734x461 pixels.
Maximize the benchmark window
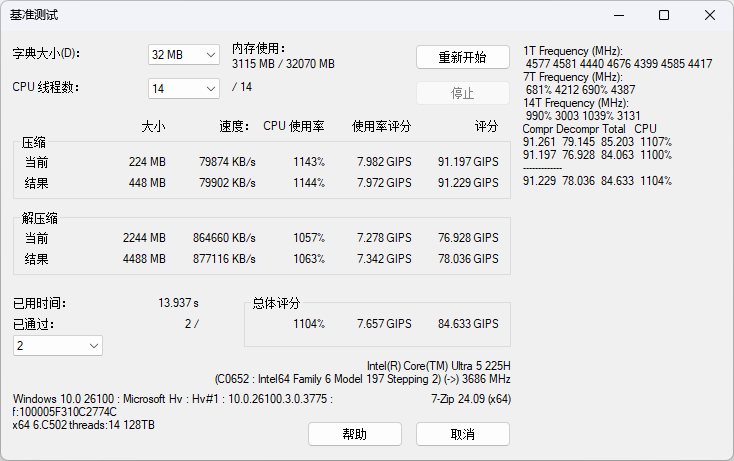pos(664,15)
